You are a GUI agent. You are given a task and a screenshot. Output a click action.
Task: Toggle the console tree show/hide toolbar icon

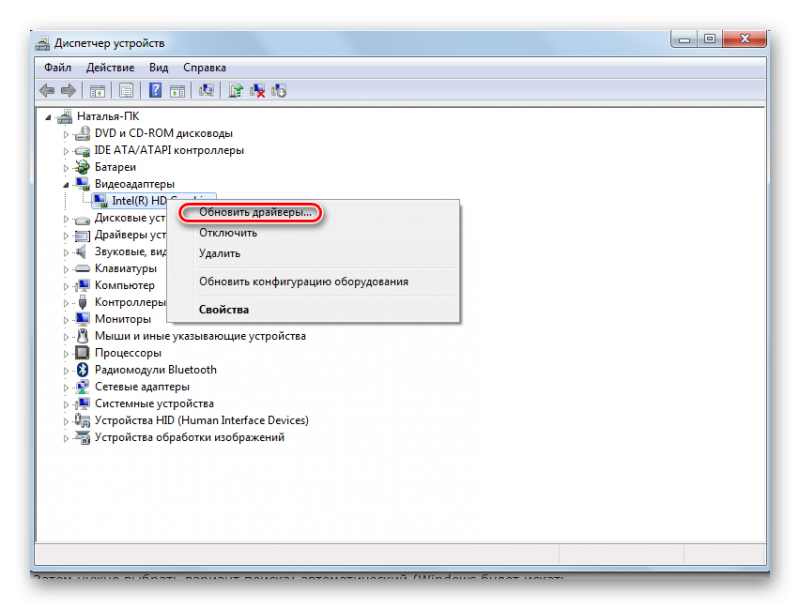pyautogui.click(x=97, y=90)
